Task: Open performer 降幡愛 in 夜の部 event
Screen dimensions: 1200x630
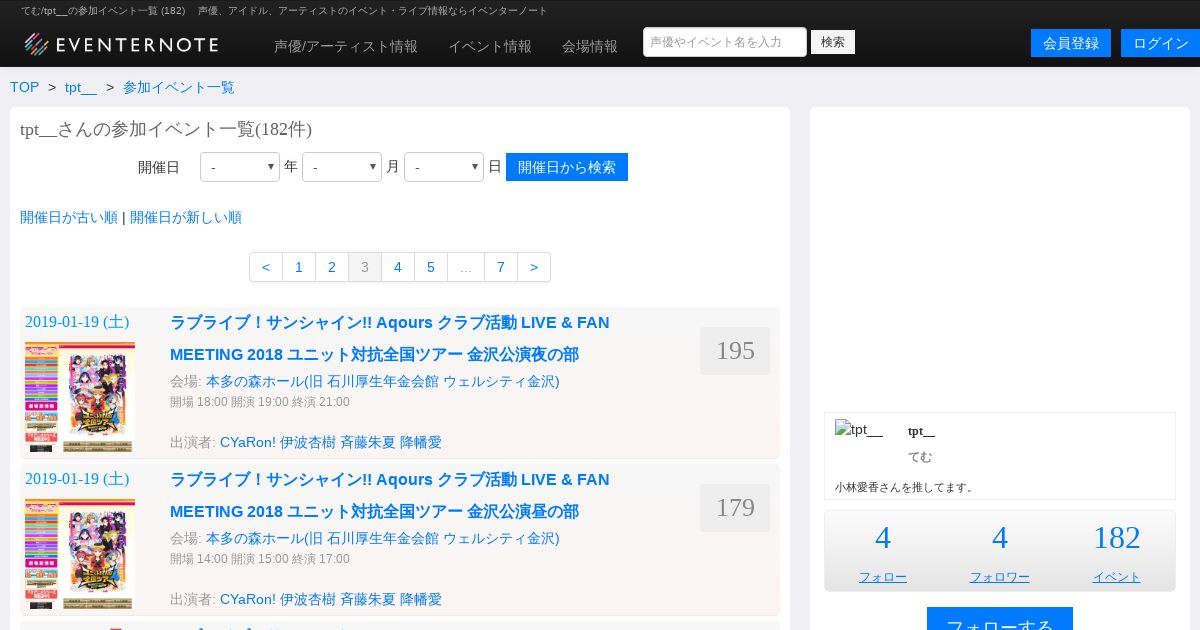Action: (x=421, y=442)
